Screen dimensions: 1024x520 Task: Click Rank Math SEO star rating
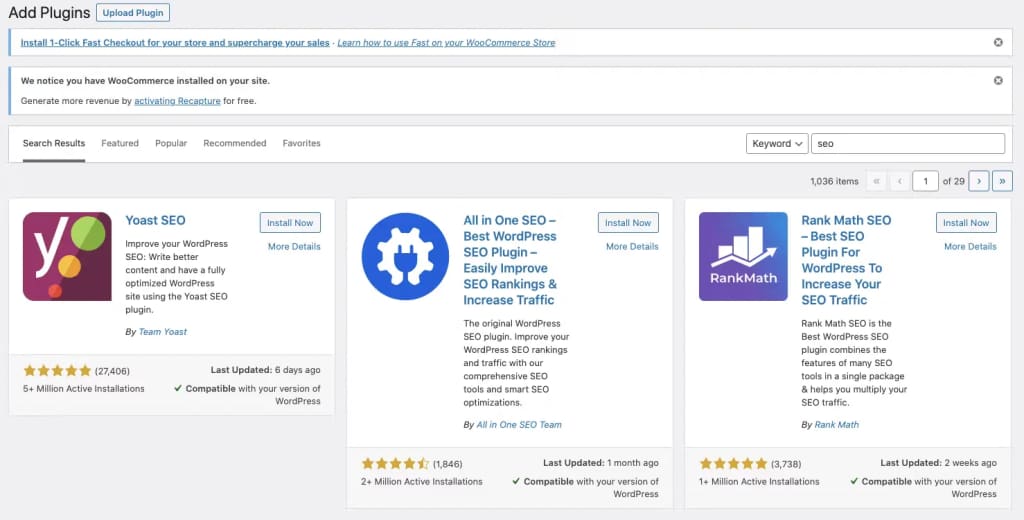pos(733,464)
